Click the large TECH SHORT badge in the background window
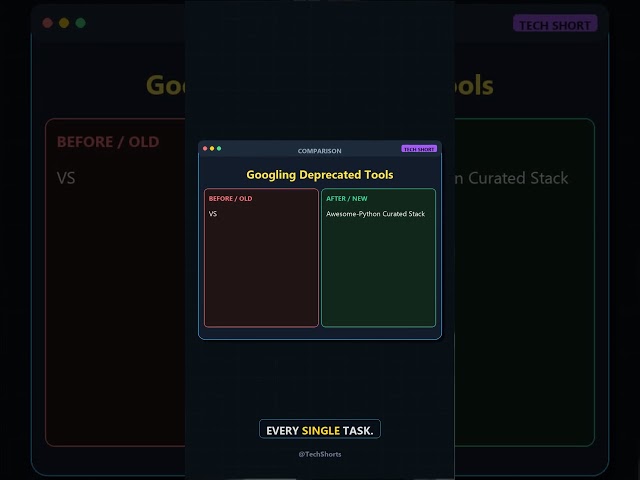The image size is (640, 480). (x=555, y=24)
